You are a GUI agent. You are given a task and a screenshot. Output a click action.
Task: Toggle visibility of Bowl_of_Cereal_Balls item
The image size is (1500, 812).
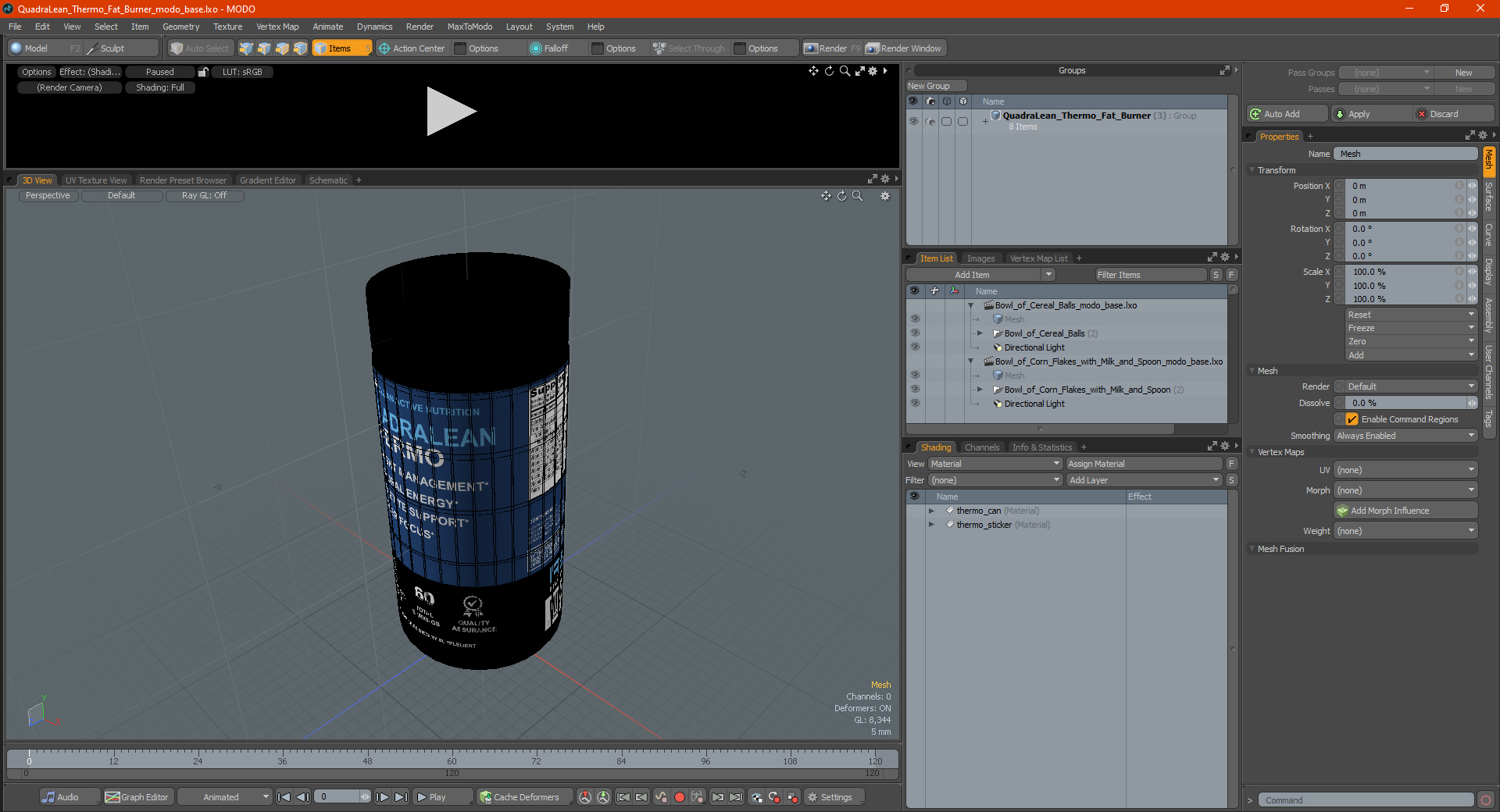915,333
